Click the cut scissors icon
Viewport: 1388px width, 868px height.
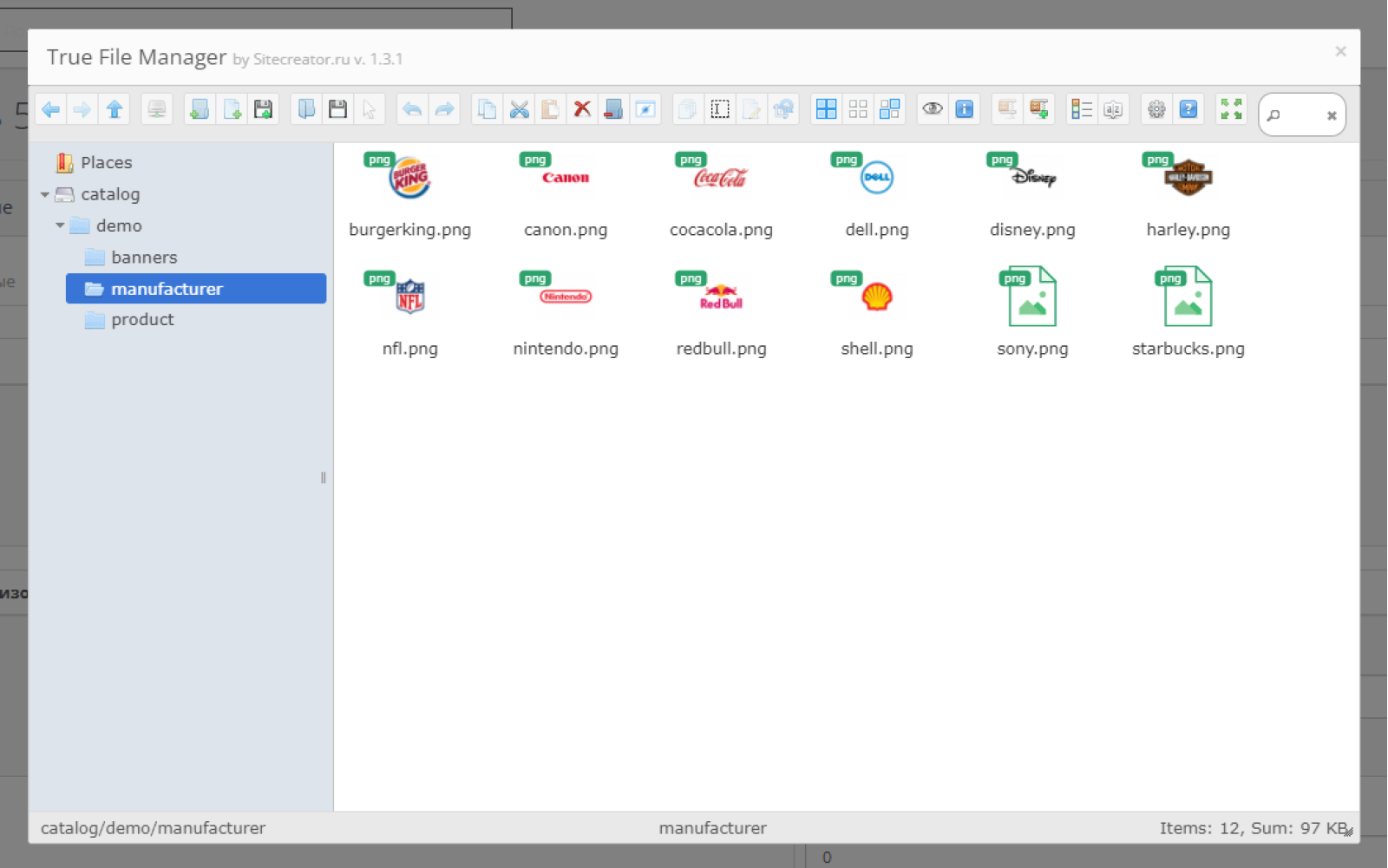[519, 109]
